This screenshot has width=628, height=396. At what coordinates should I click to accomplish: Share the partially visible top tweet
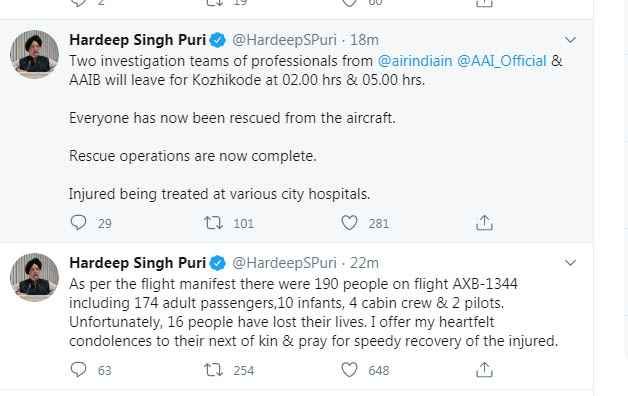point(484,3)
